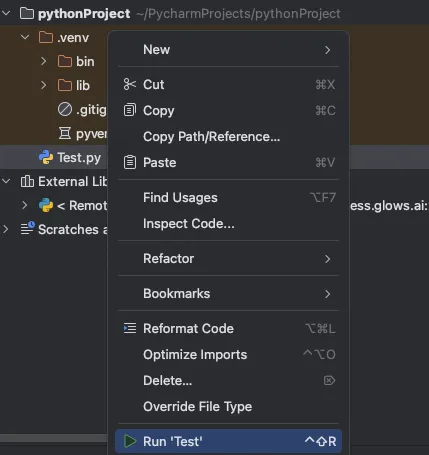Expand the bin folder
Screen dimensions: 429x455
pos(43,61)
